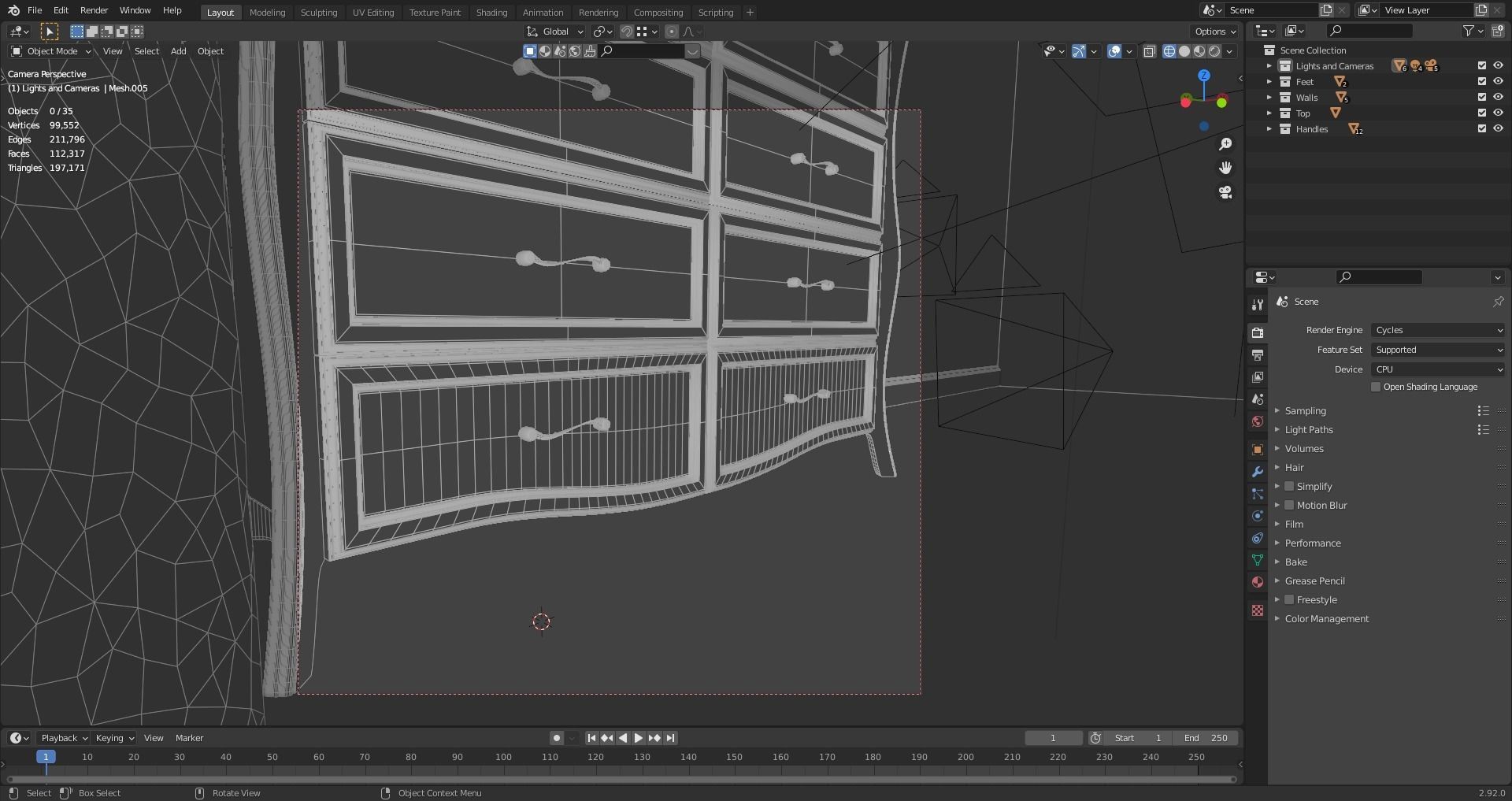
Task: Toggle the camera view gizmo icon
Action: coord(1225,192)
